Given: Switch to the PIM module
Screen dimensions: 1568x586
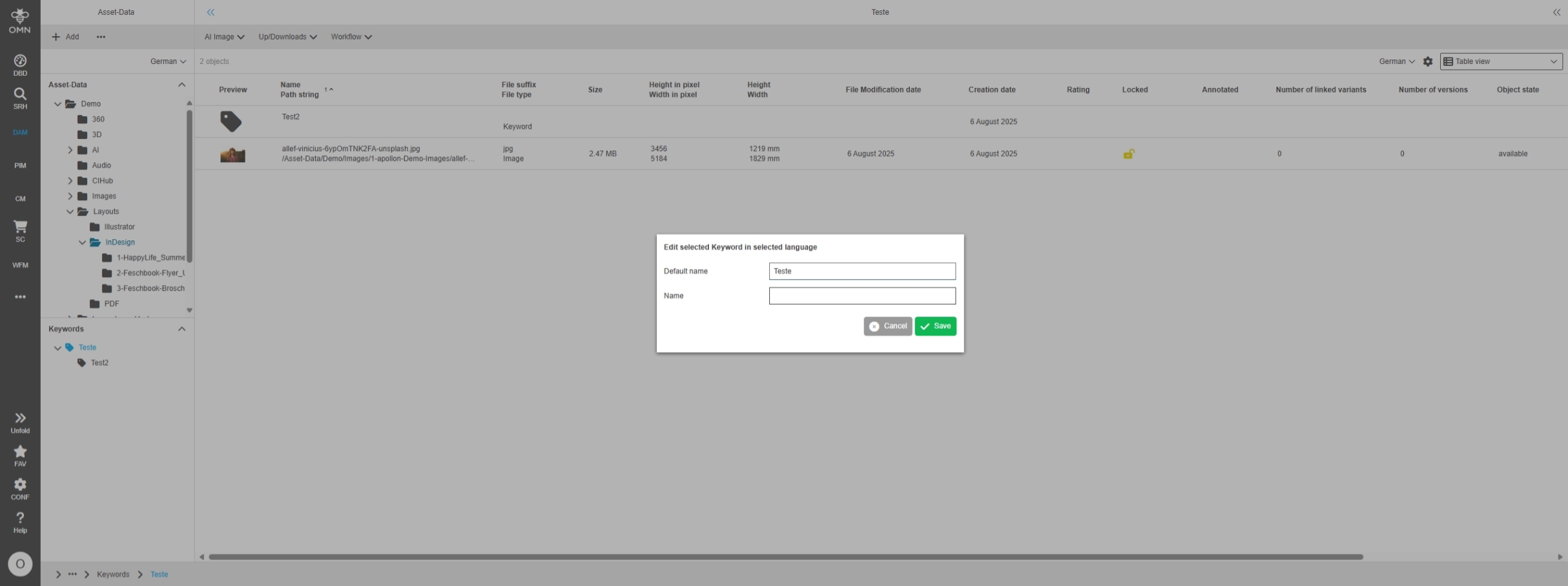Looking at the screenshot, I should [20, 166].
